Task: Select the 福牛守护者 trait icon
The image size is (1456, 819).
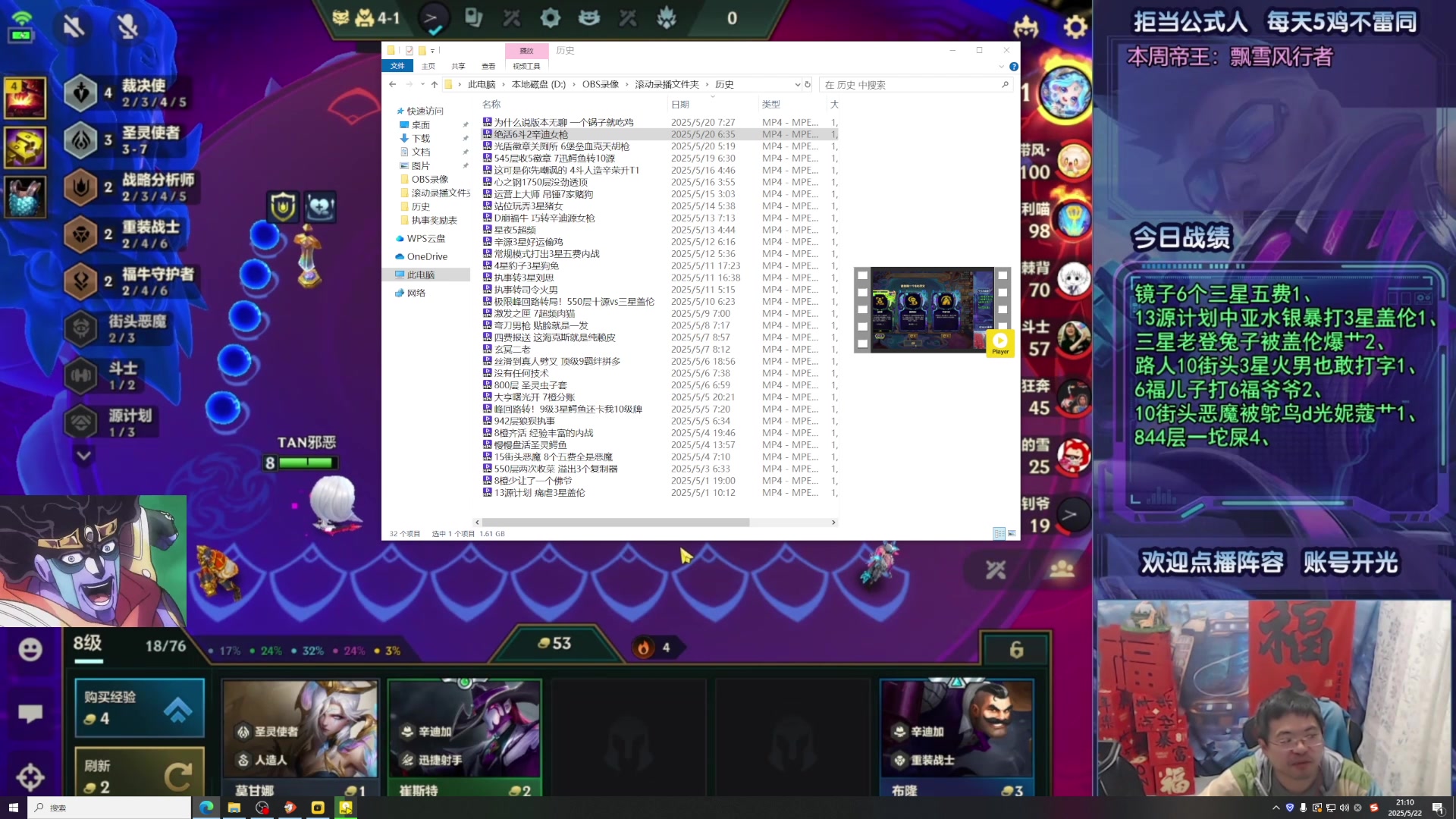Action: (x=81, y=281)
